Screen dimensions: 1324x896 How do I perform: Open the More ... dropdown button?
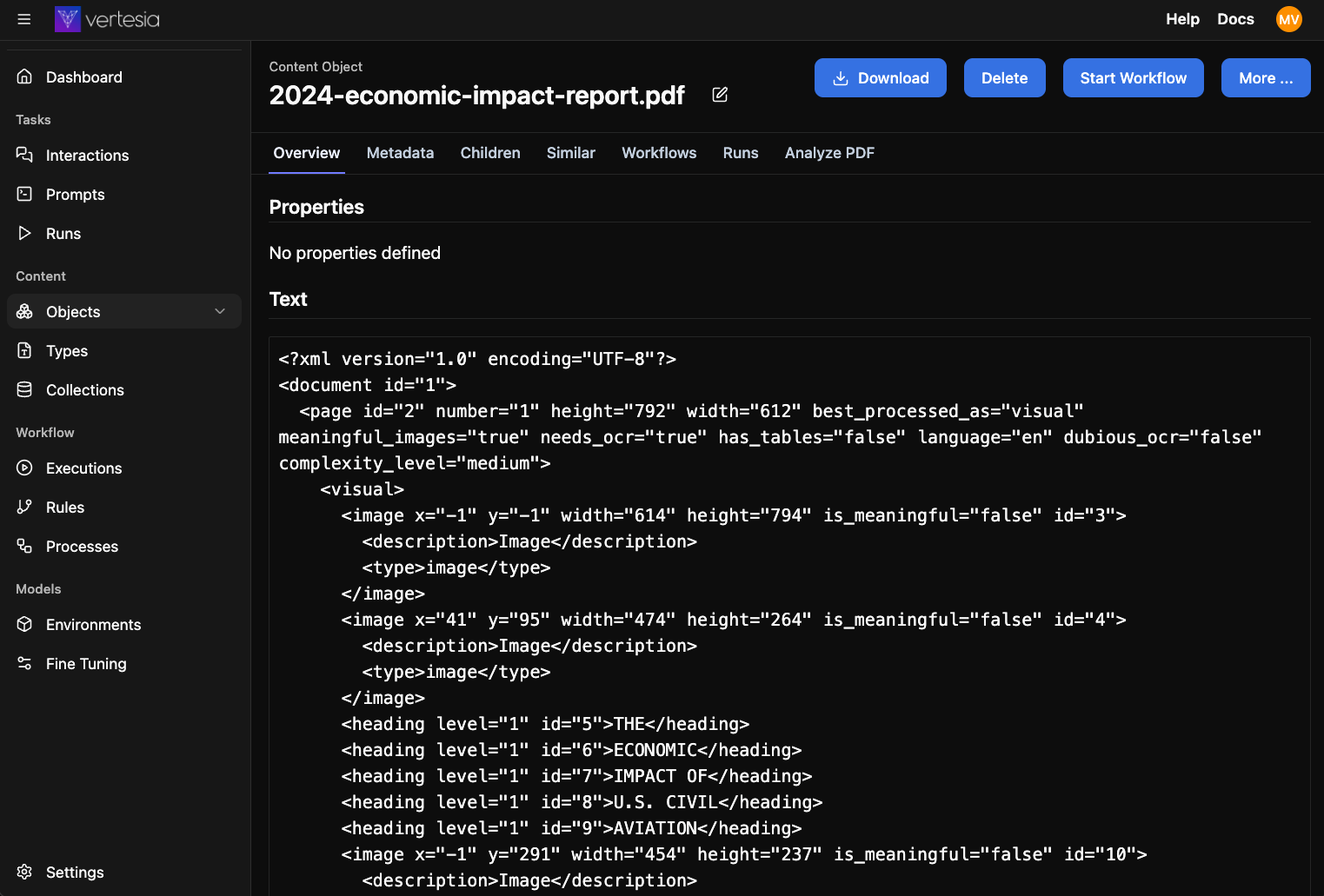click(1265, 78)
